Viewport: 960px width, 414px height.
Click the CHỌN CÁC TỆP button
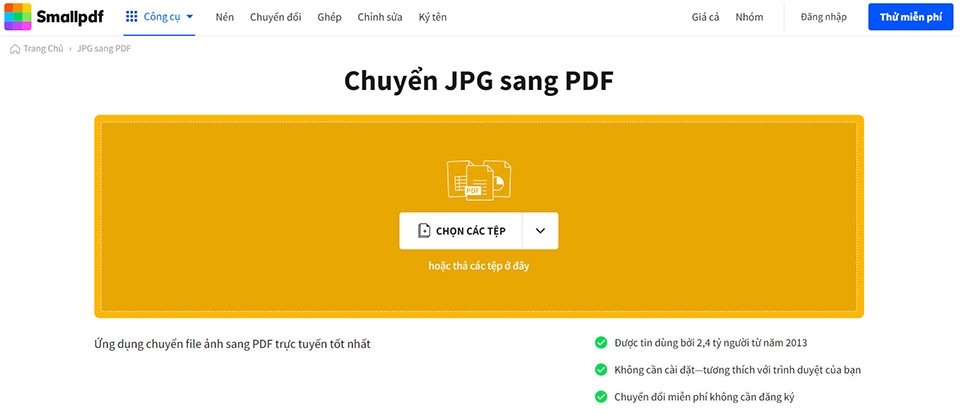[460, 231]
